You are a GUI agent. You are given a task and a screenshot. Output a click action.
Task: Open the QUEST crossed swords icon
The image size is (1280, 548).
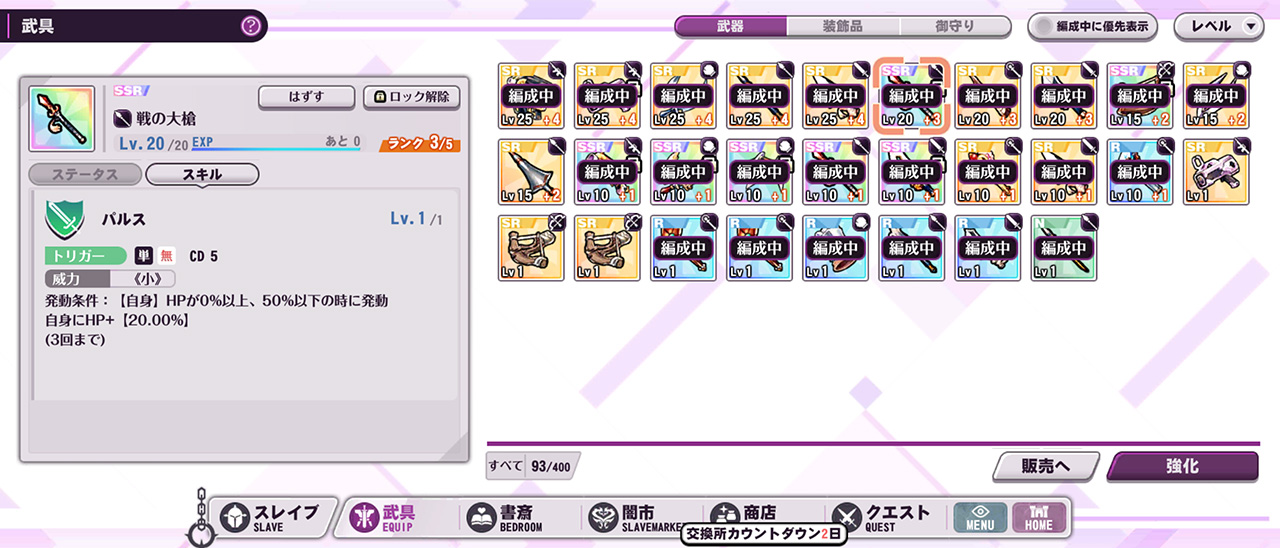tap(847, 517)
